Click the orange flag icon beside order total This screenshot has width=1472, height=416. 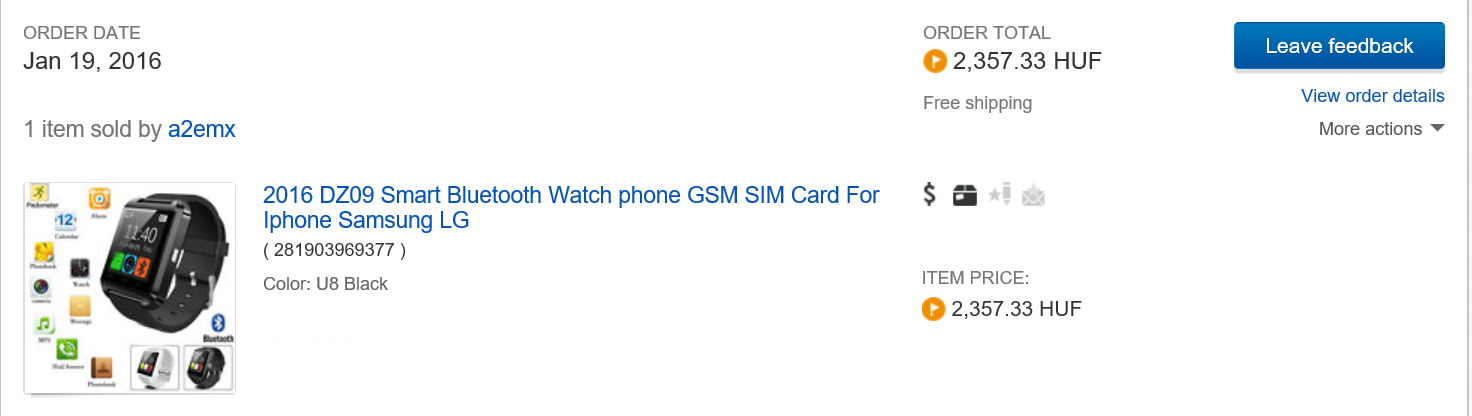point(934,62)
